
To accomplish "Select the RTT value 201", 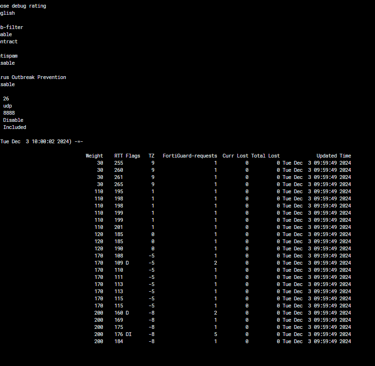I will (119, 227).
